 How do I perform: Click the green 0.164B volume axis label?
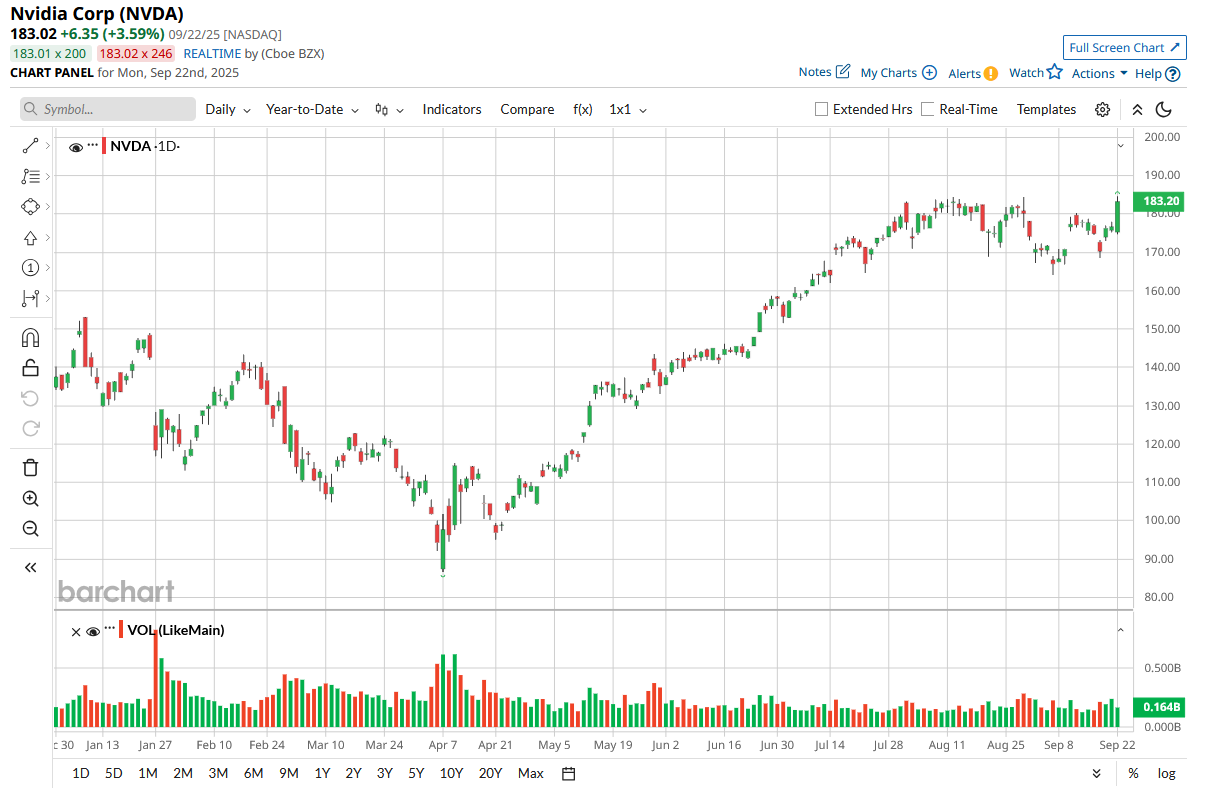[x=1157, y=707]
